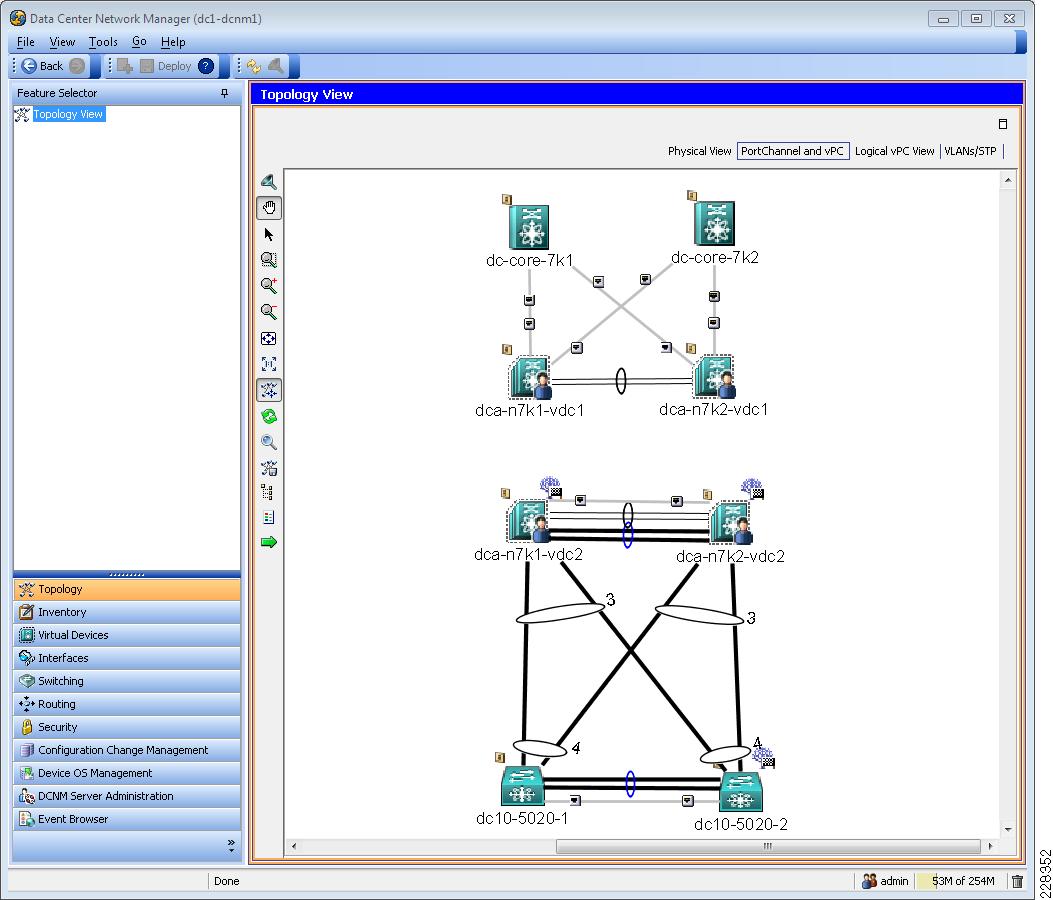Select the hand pan tool
The image size is (1053, 900).
click(x=269, y=208)
